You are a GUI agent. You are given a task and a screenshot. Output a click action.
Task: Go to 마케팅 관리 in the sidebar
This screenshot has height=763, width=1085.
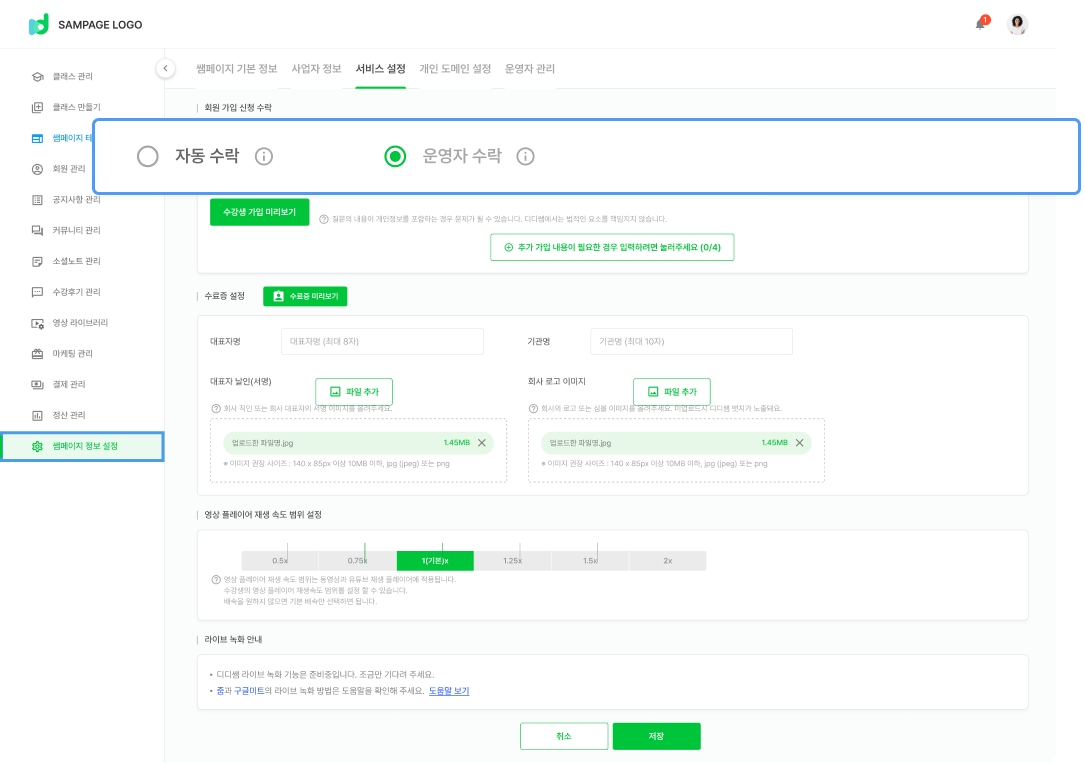[73, 354]
